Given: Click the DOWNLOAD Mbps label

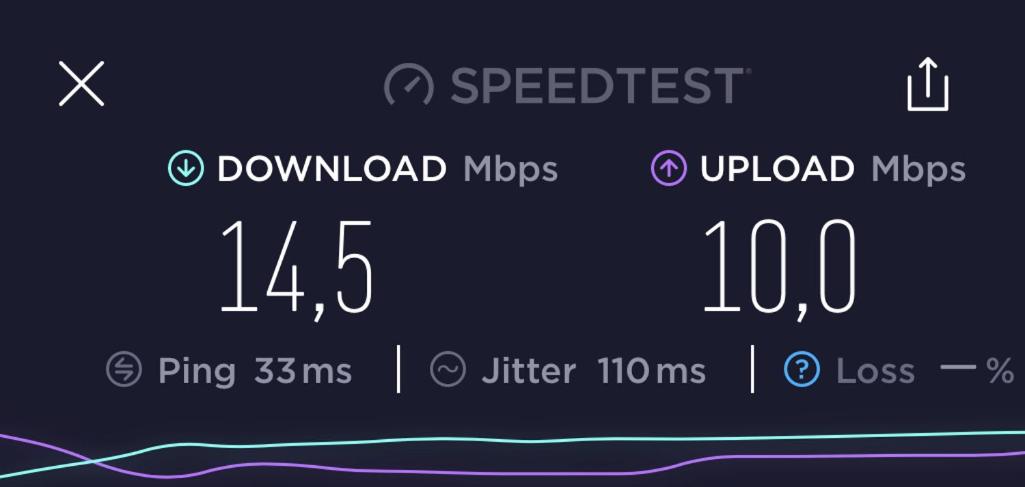Looking at the screenshot, I should (388, 169).
